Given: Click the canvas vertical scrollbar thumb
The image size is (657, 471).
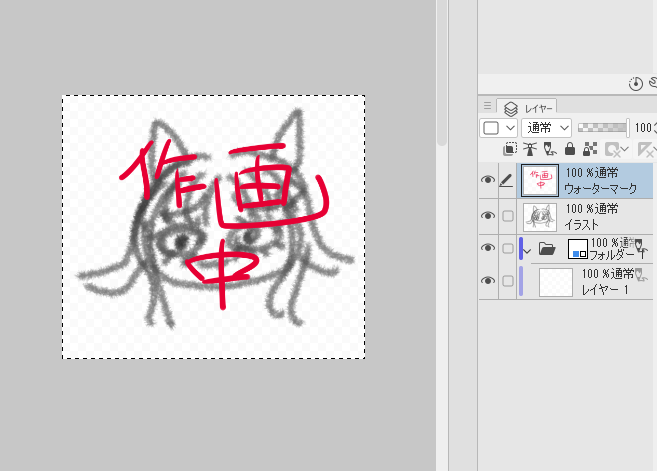Looking at the screenshot, I should (441, 73).
